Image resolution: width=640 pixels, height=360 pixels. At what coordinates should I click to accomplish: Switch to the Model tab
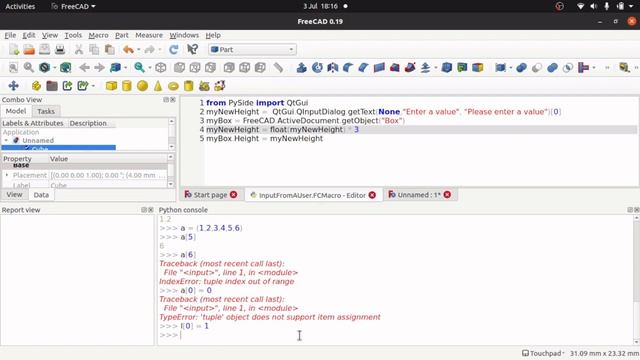(16, 111)
